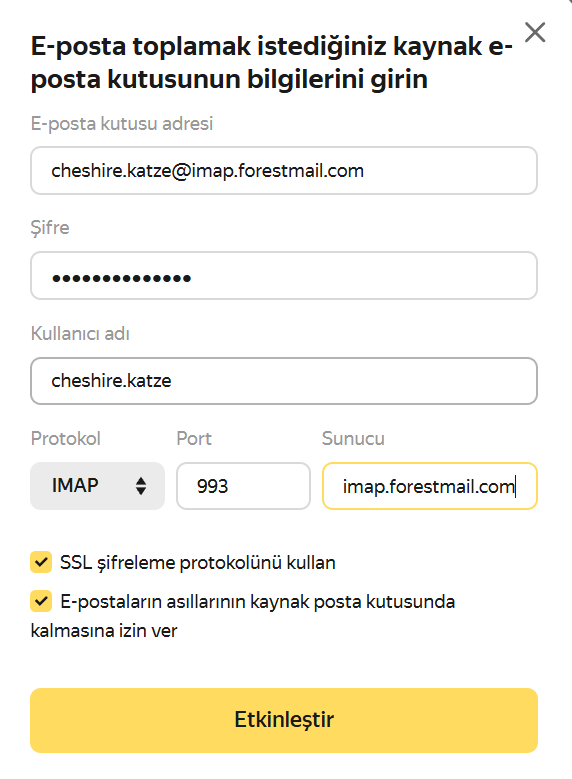The image size is (572, 779).
Task: Toggle the keep originals in source mailbox checkbox
Action: [x=41, y=601]
